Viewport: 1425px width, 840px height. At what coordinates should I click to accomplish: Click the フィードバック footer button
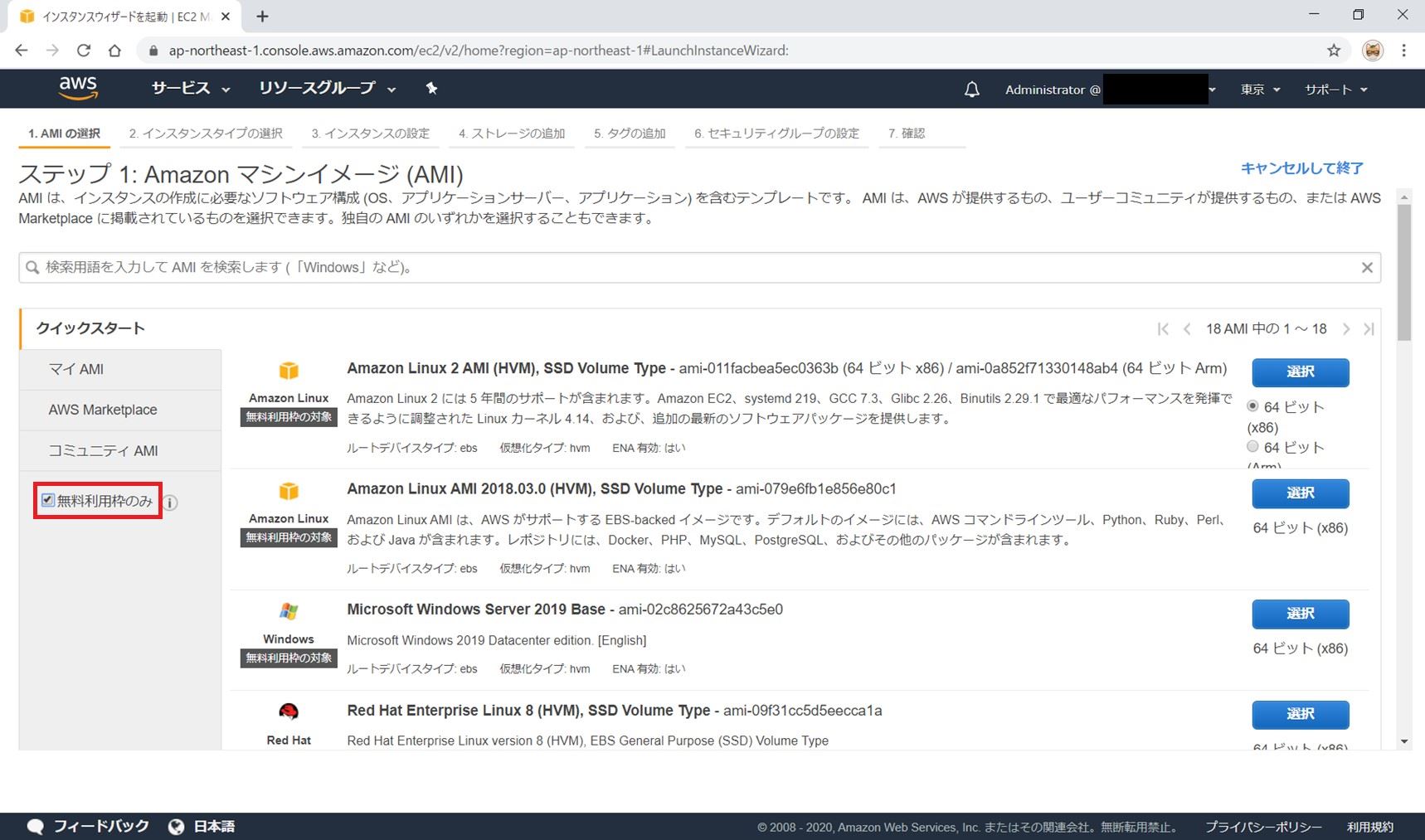click(89, 827)
